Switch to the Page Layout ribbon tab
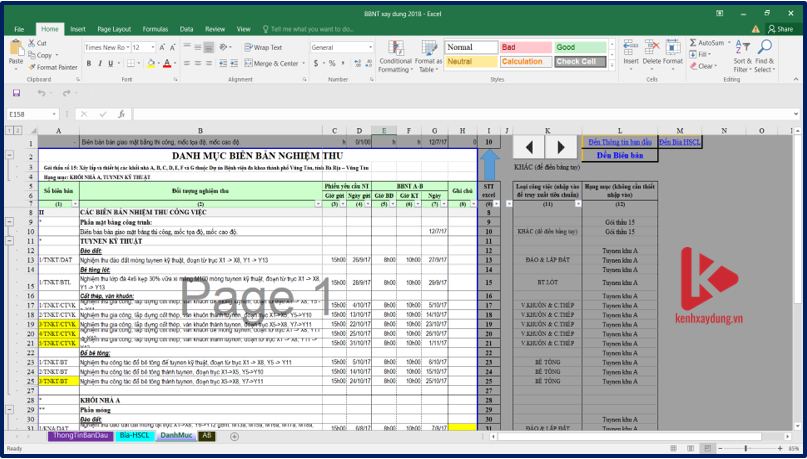Screen dimensions: 807x459 (x=113, y=29)
